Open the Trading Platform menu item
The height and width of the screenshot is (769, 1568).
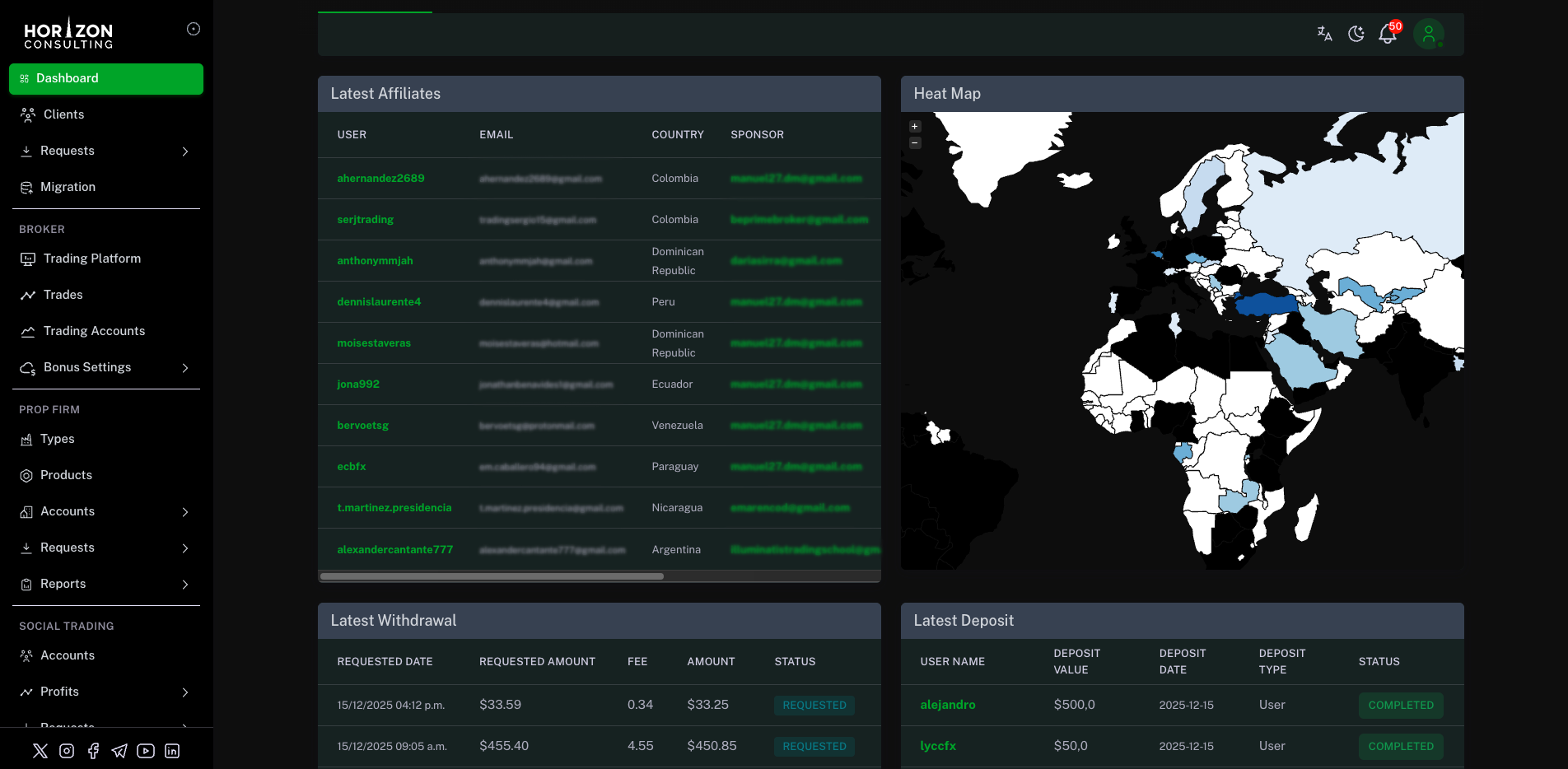(x=105, y=259)
